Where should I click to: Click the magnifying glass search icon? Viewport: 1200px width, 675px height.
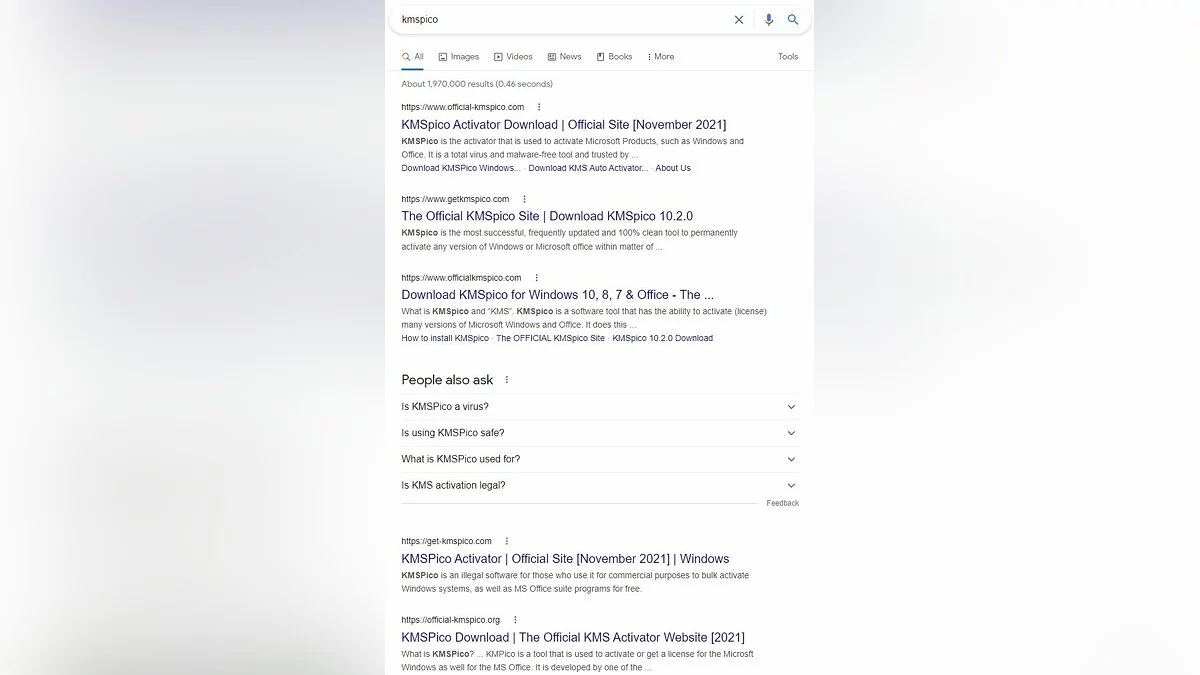(793, 20)
